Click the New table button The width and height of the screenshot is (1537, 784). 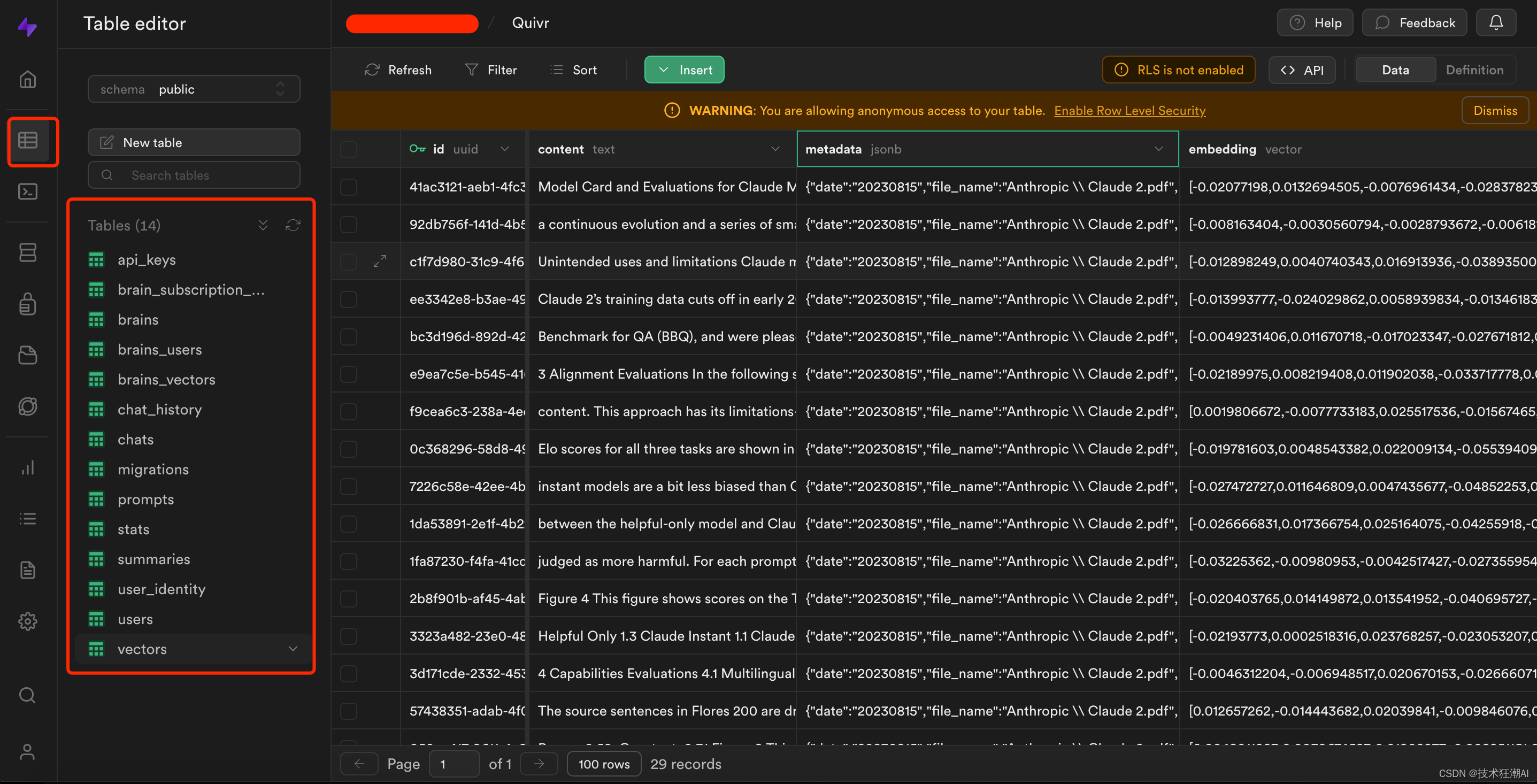point(194,143)
